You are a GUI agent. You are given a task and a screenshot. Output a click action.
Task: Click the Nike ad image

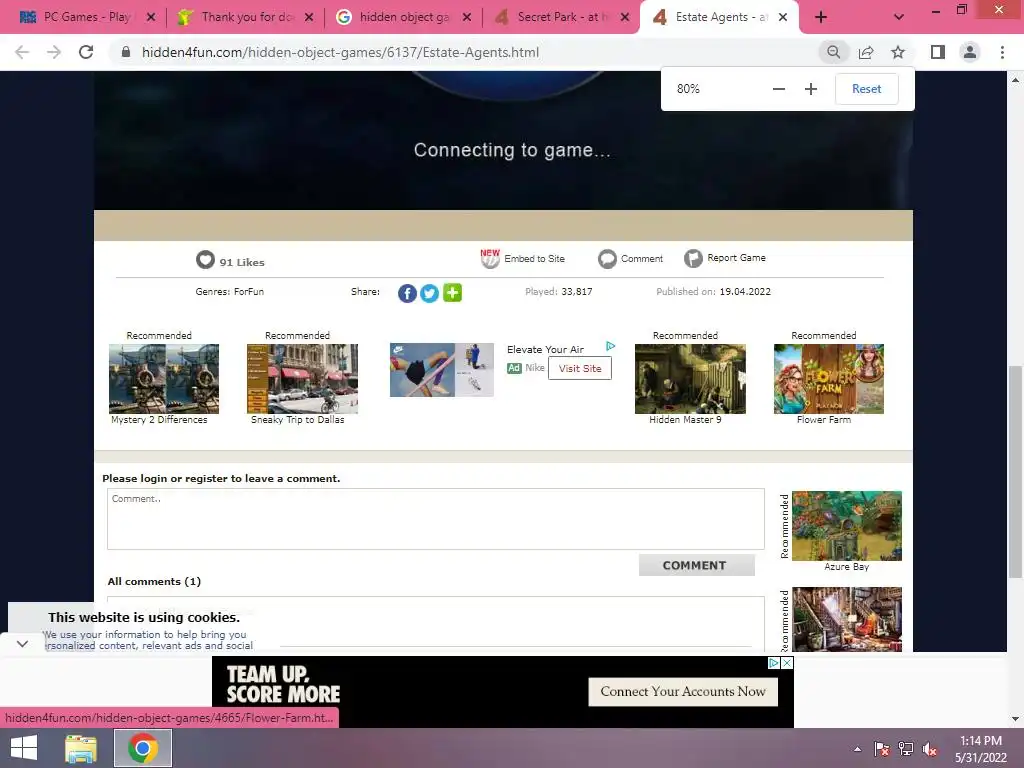point(441,370)
